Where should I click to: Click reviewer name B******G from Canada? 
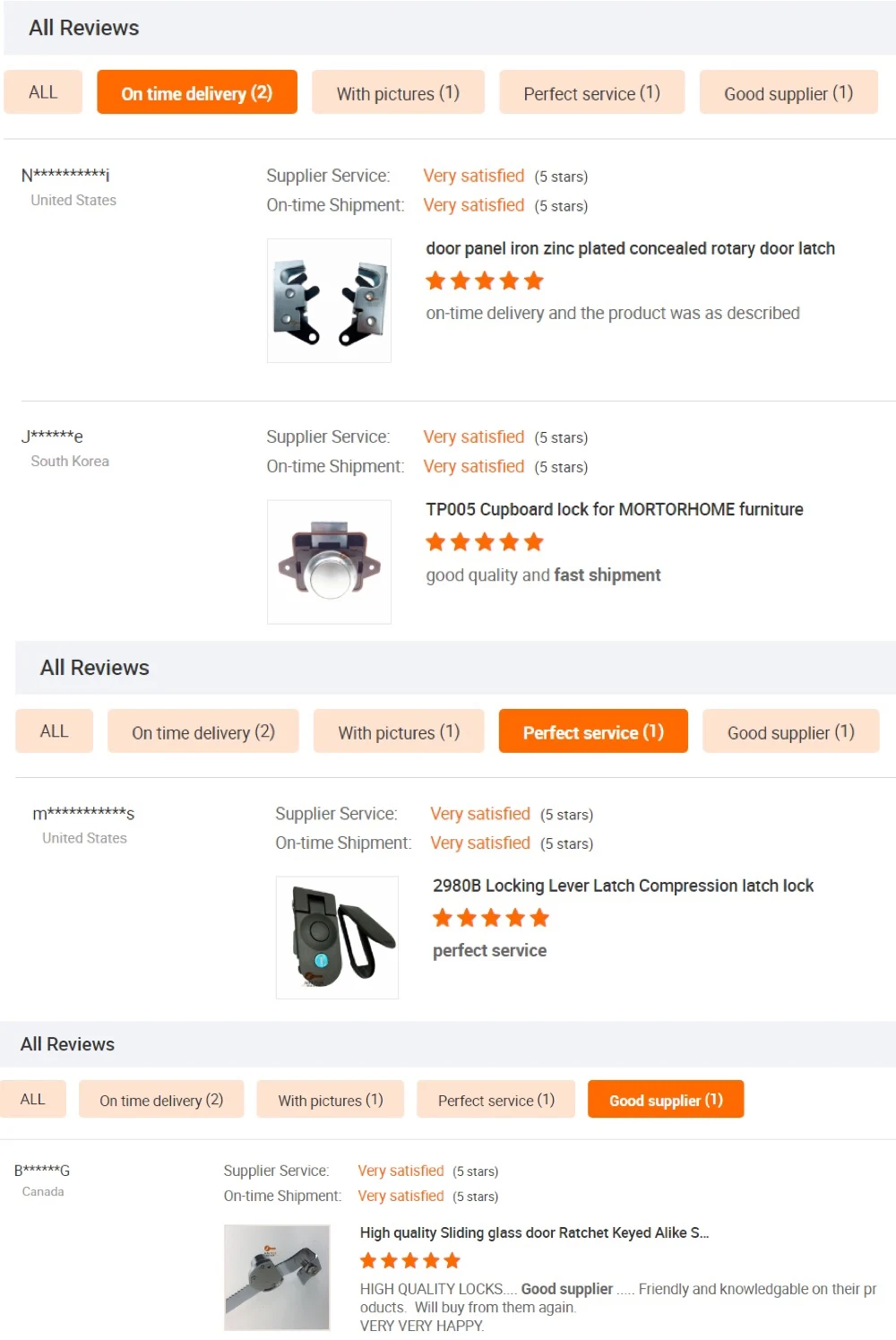coord(42,1171)
